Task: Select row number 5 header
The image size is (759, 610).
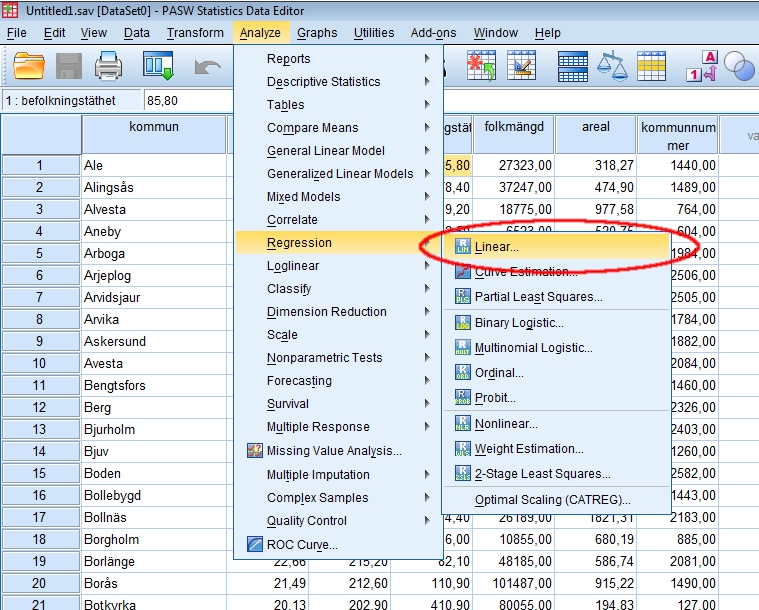Action: point(40,253)
